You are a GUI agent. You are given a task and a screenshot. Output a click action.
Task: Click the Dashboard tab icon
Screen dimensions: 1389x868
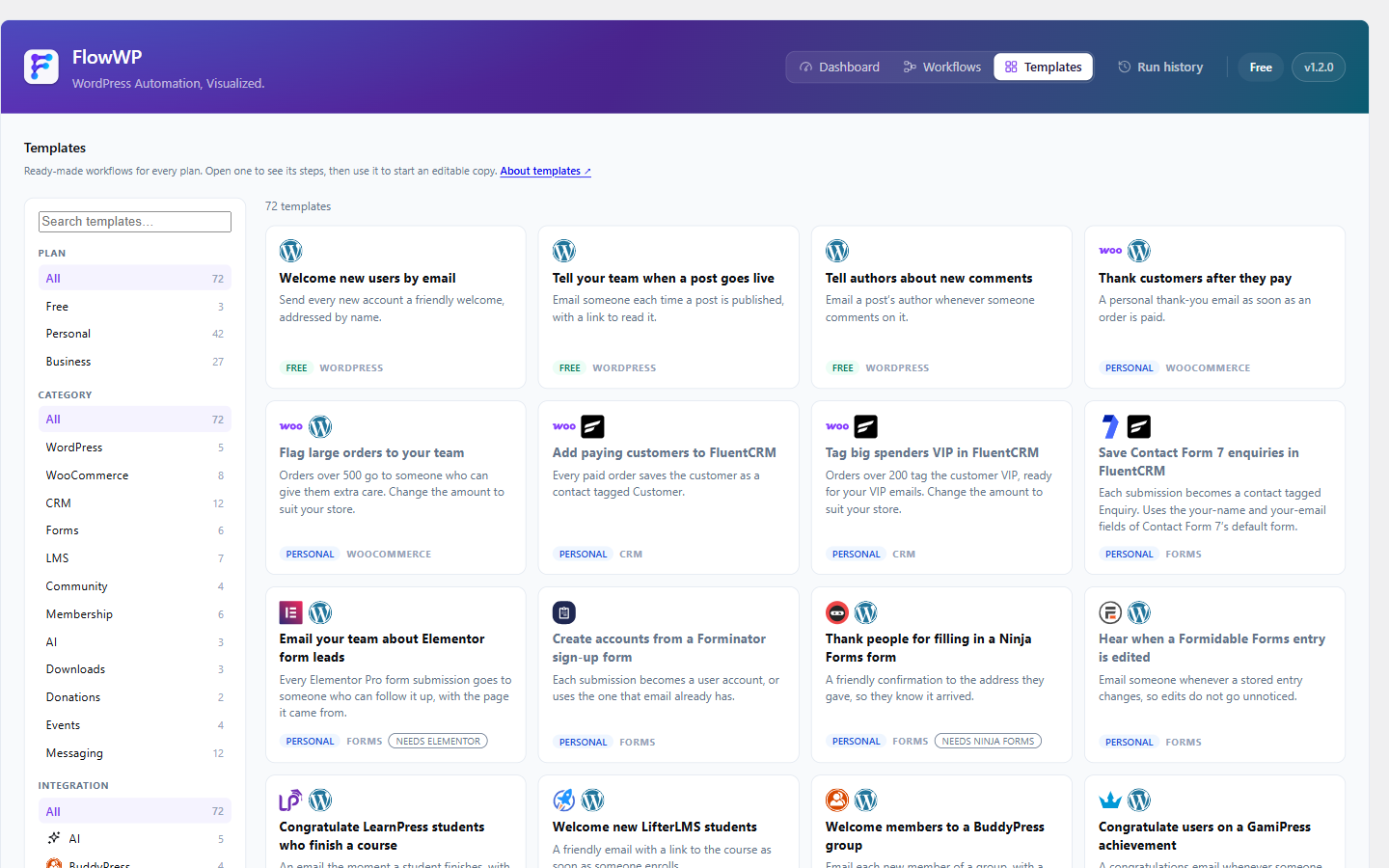pyautogui.click(x=805, y=67)
